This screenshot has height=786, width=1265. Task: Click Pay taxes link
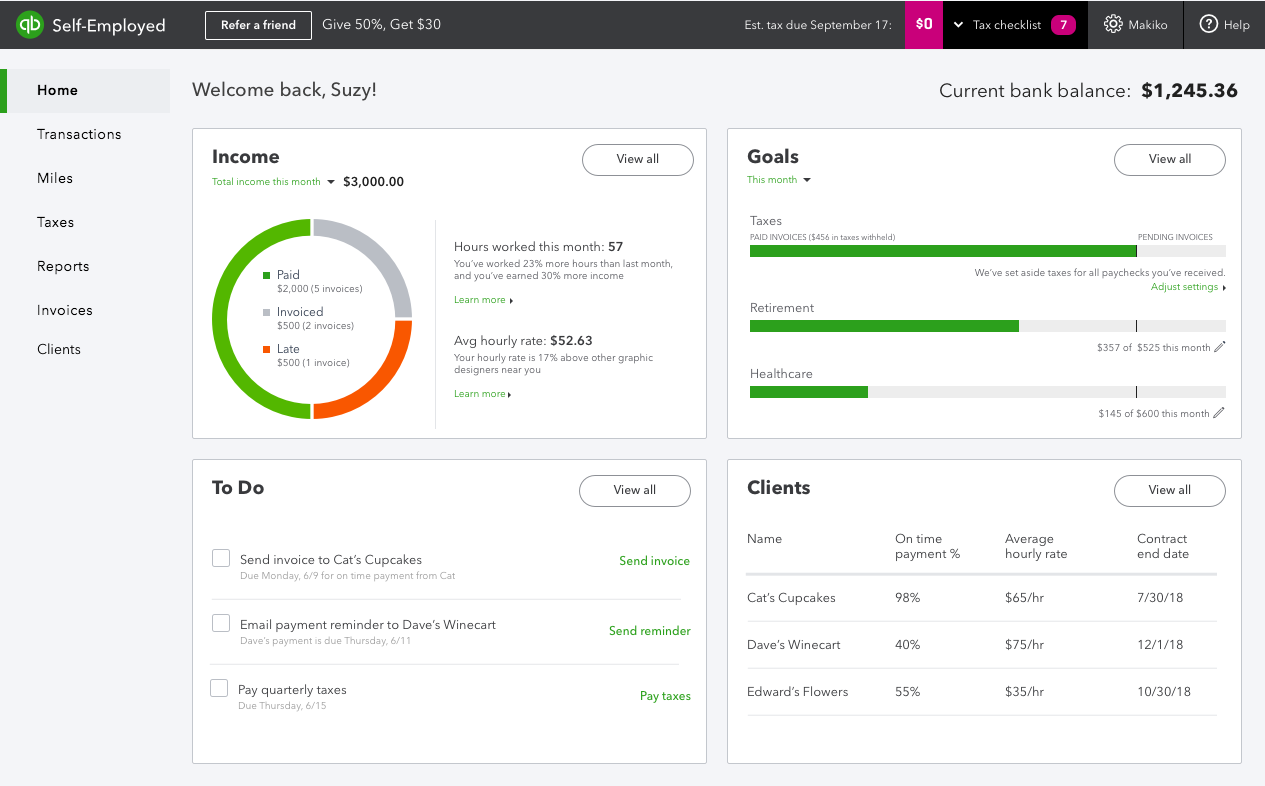[x=665, y=696]
